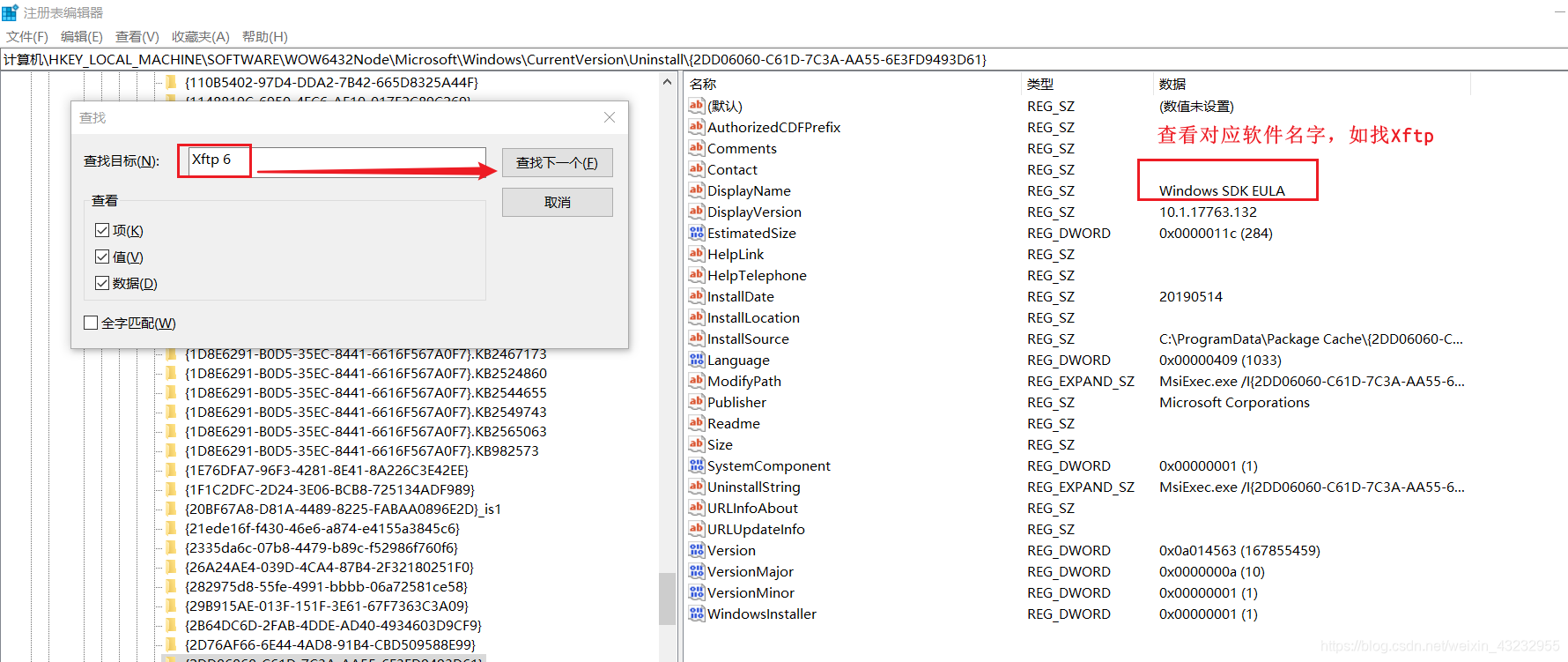Image resolution: width=1568 pixels, height=662 pixels.
Task: Select key ending .KB2565063
Action: 366,431
